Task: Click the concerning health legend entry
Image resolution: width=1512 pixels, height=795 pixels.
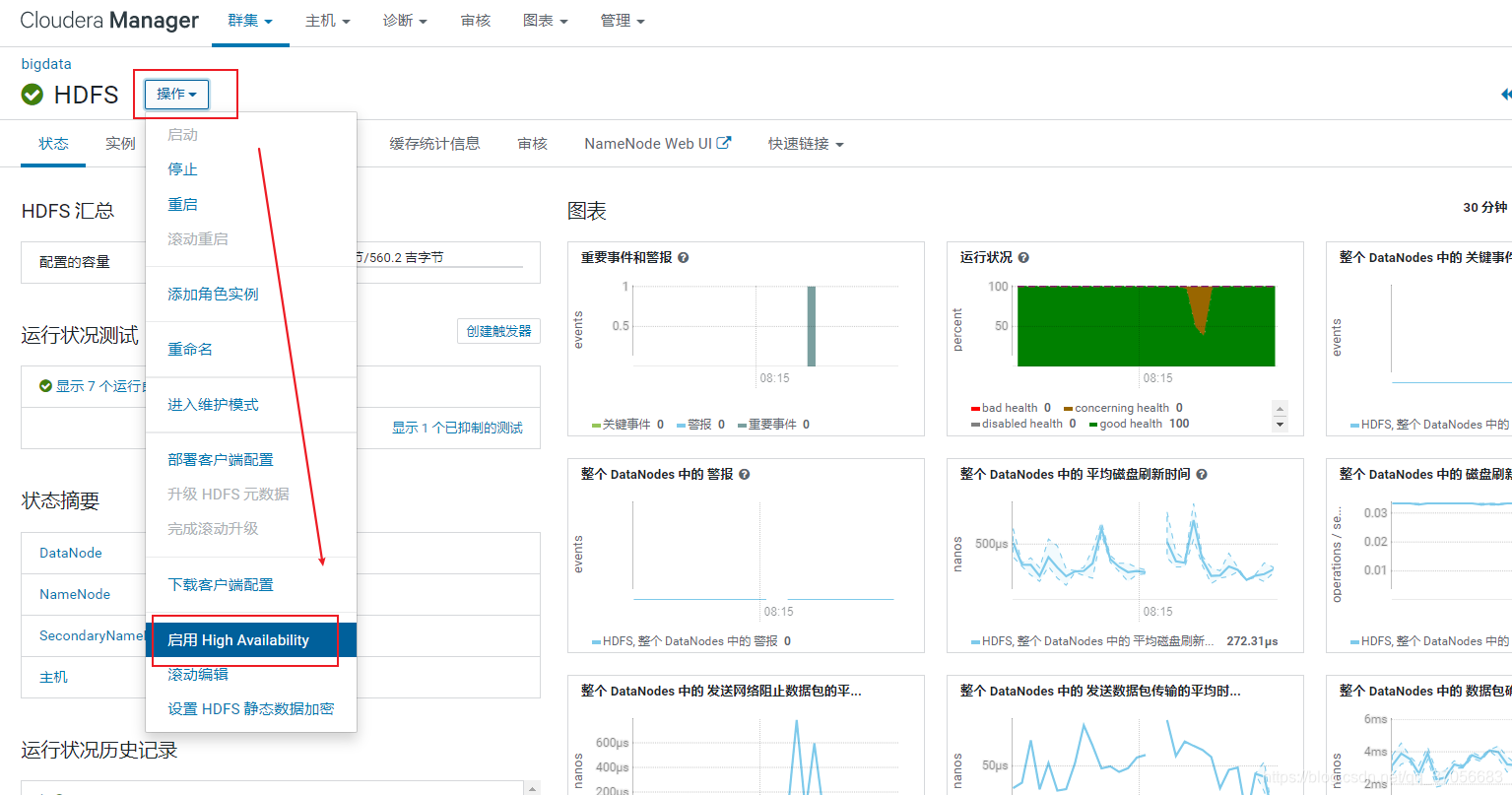Action: [1123, 408]
